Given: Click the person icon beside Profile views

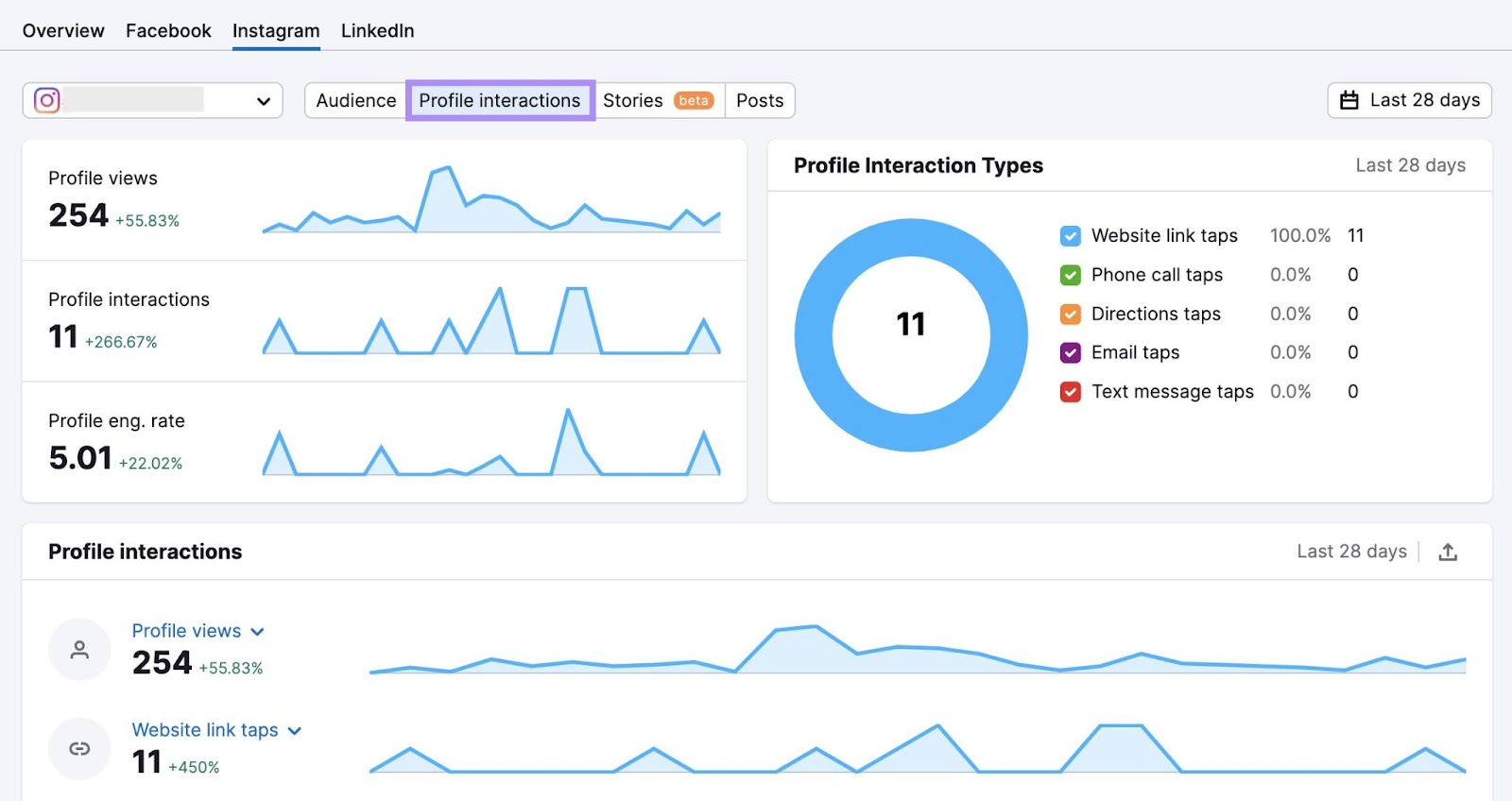Looking at the screenshot, I should 79,650.
